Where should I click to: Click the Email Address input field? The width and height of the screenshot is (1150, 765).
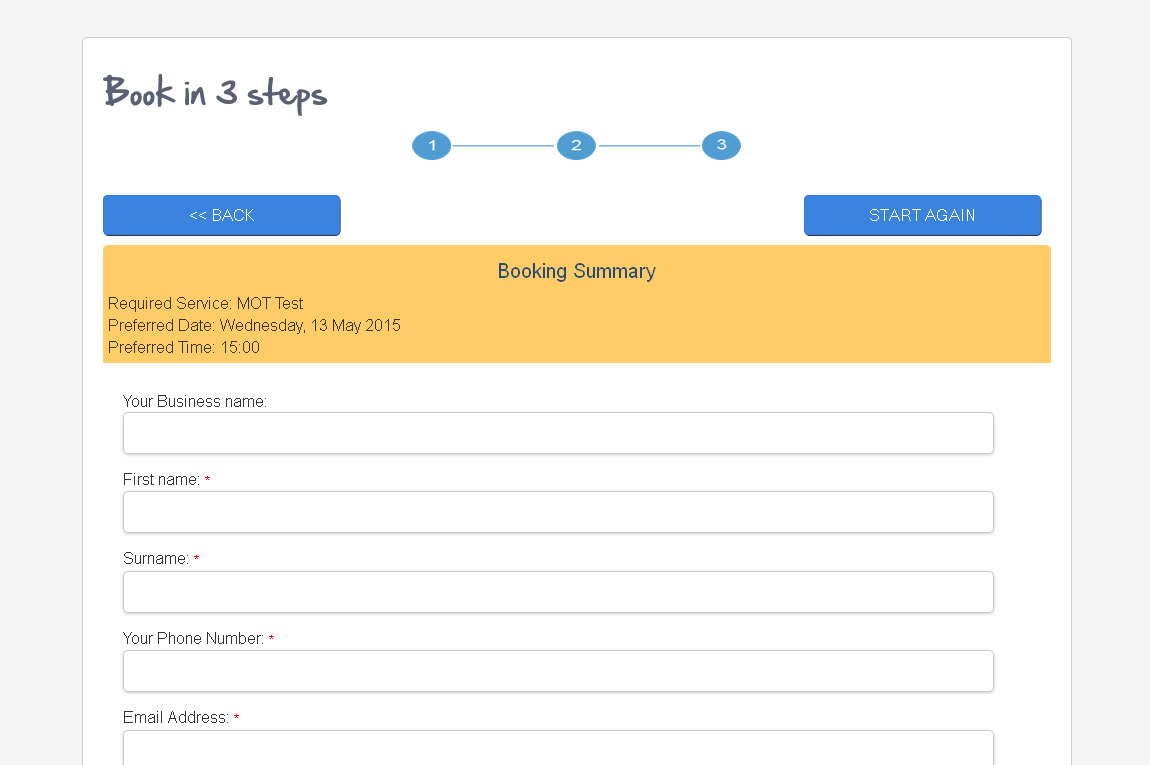click(x=558, y=748)
